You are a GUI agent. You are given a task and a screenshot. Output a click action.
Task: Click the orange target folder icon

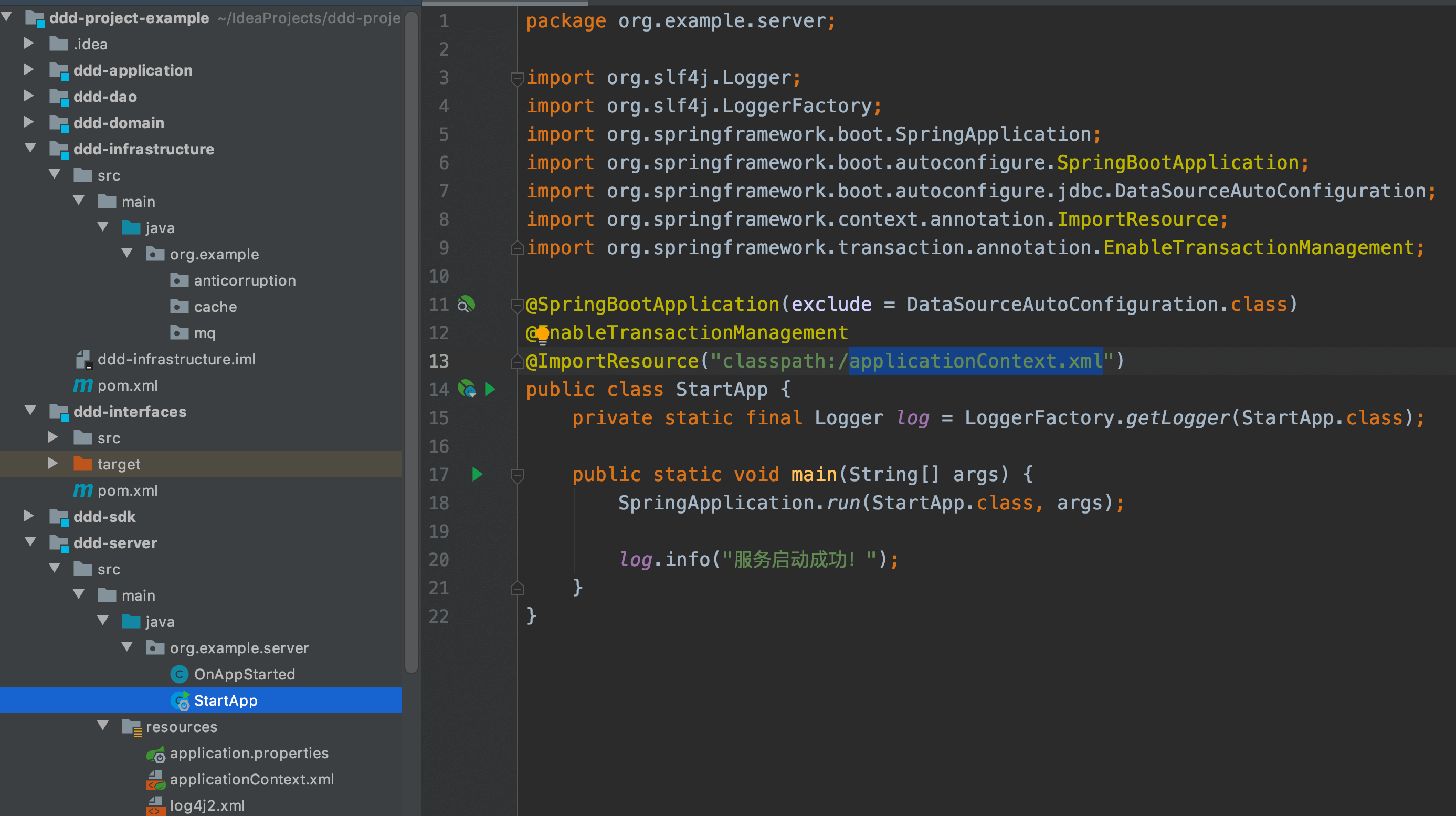[x=82, y=464]
